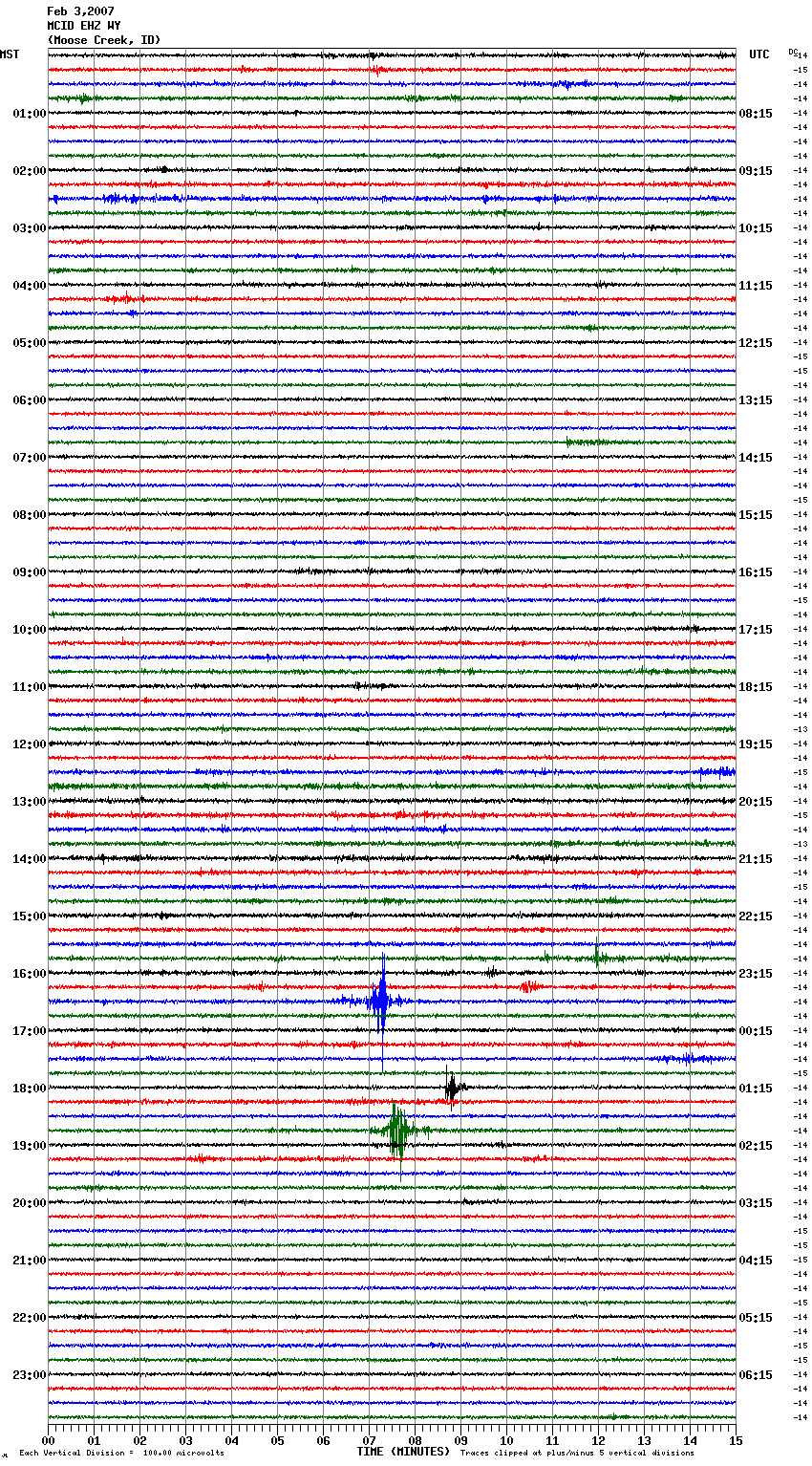Click the '01:15' UTC time label
This screenshot has height=1466, width=812.
(756, 1089)
